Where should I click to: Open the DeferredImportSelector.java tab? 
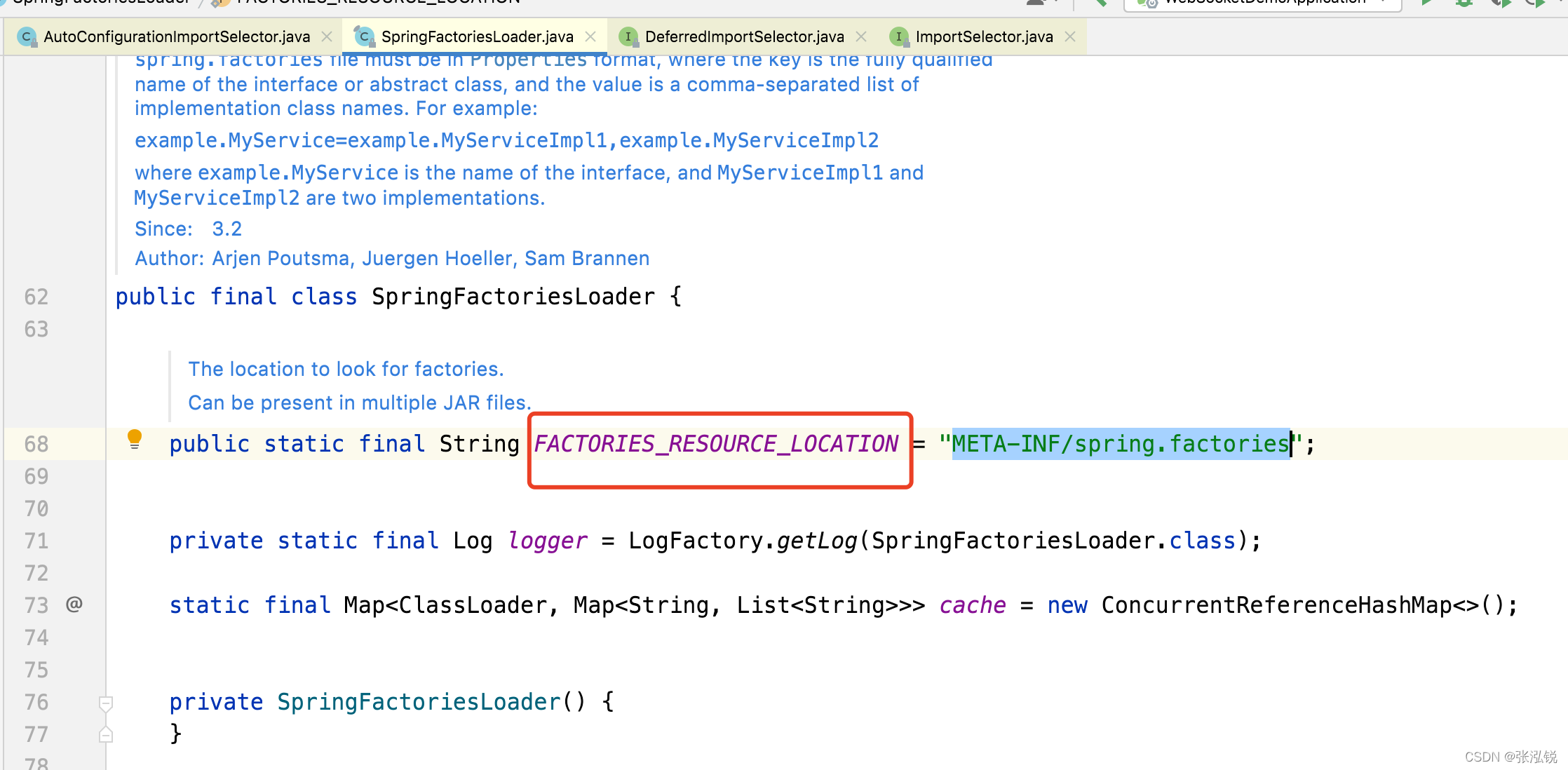point(744,36)
